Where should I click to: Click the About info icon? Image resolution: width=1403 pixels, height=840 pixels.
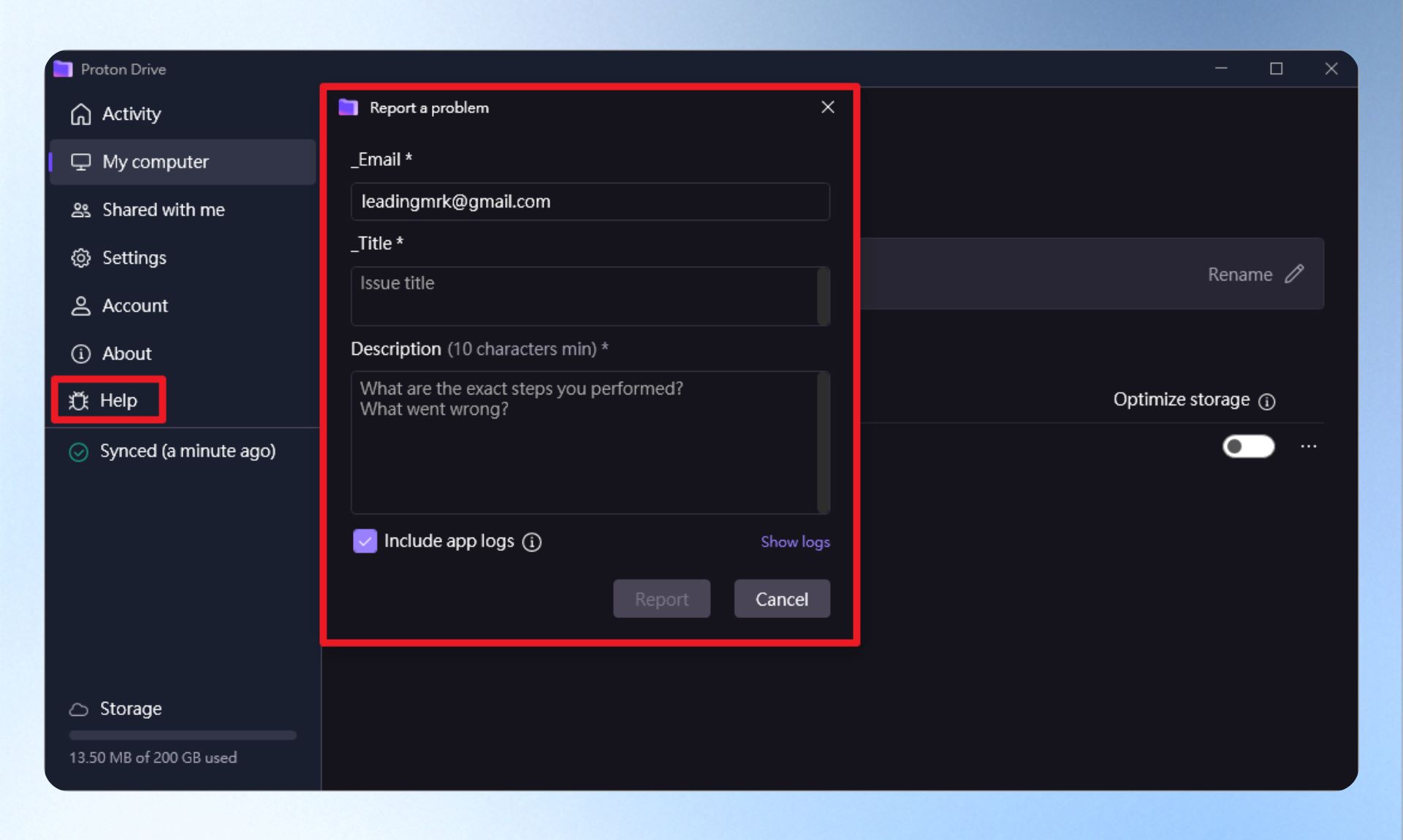click(x=80, y=354)
